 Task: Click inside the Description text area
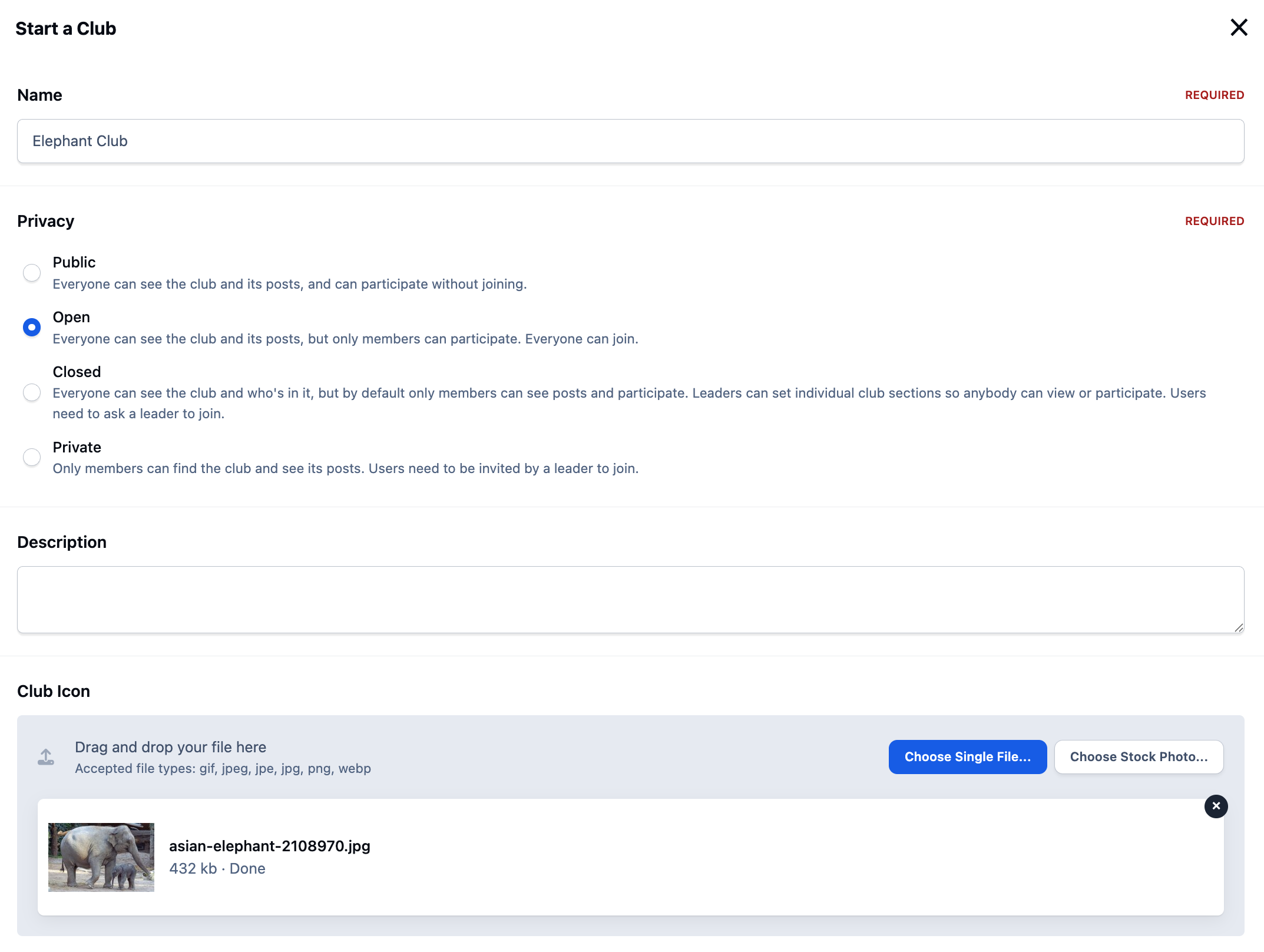(x=630, y=600)
